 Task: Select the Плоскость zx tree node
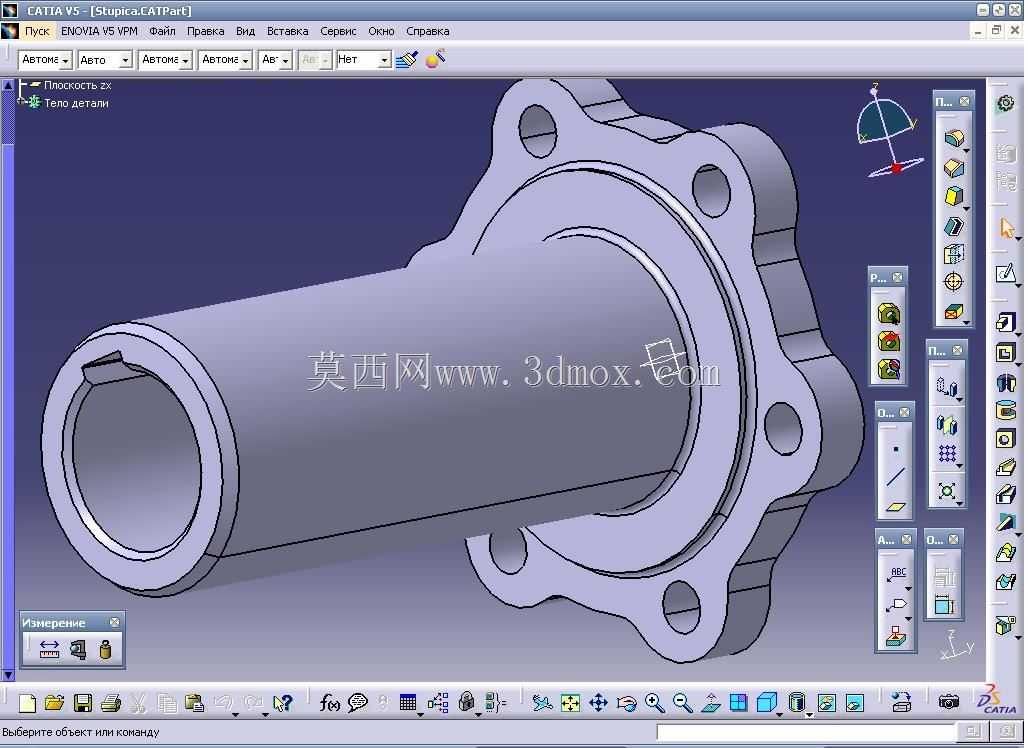(x=77, y=85)
